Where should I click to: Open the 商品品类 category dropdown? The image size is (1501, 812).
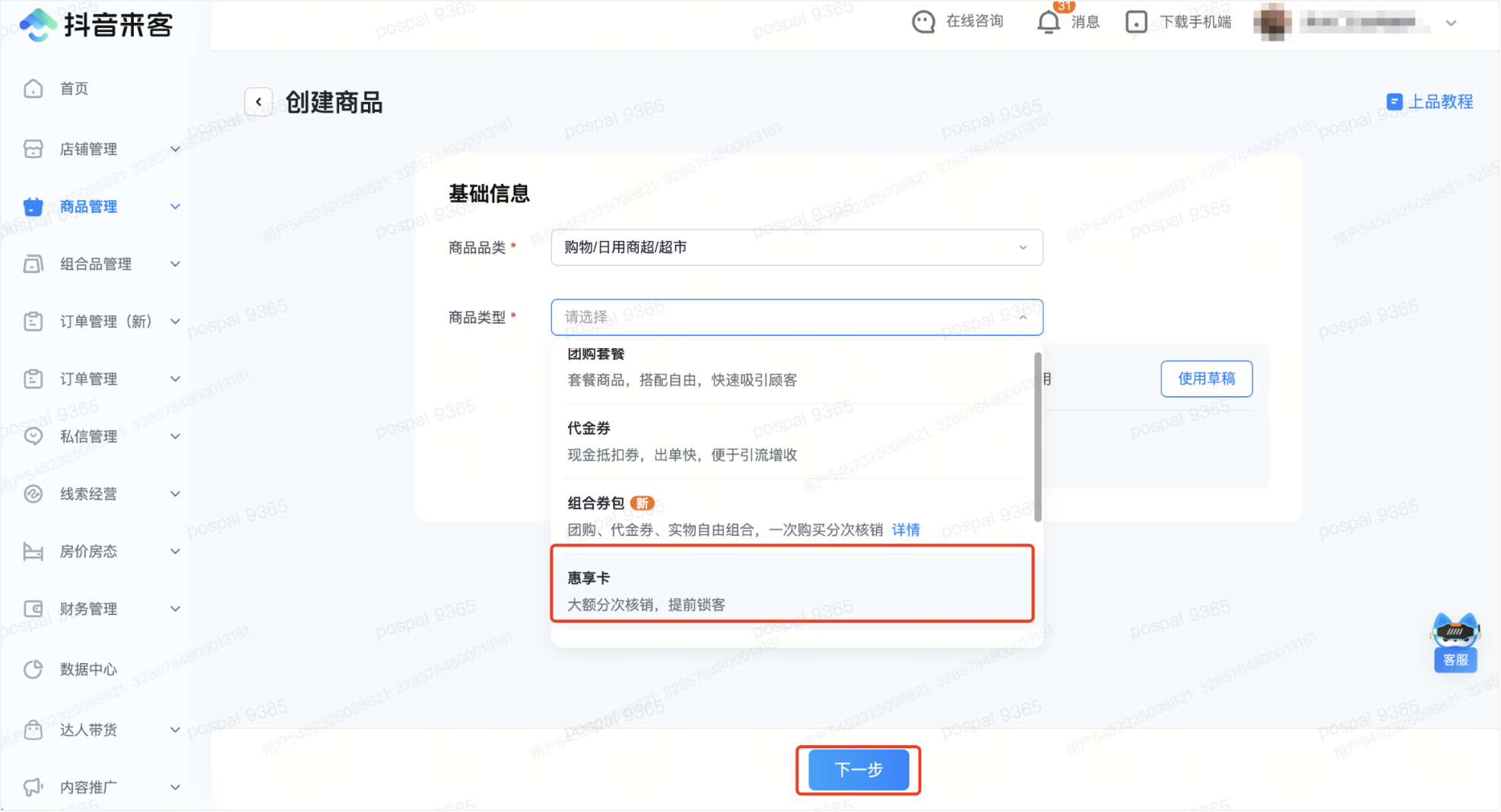796,247
